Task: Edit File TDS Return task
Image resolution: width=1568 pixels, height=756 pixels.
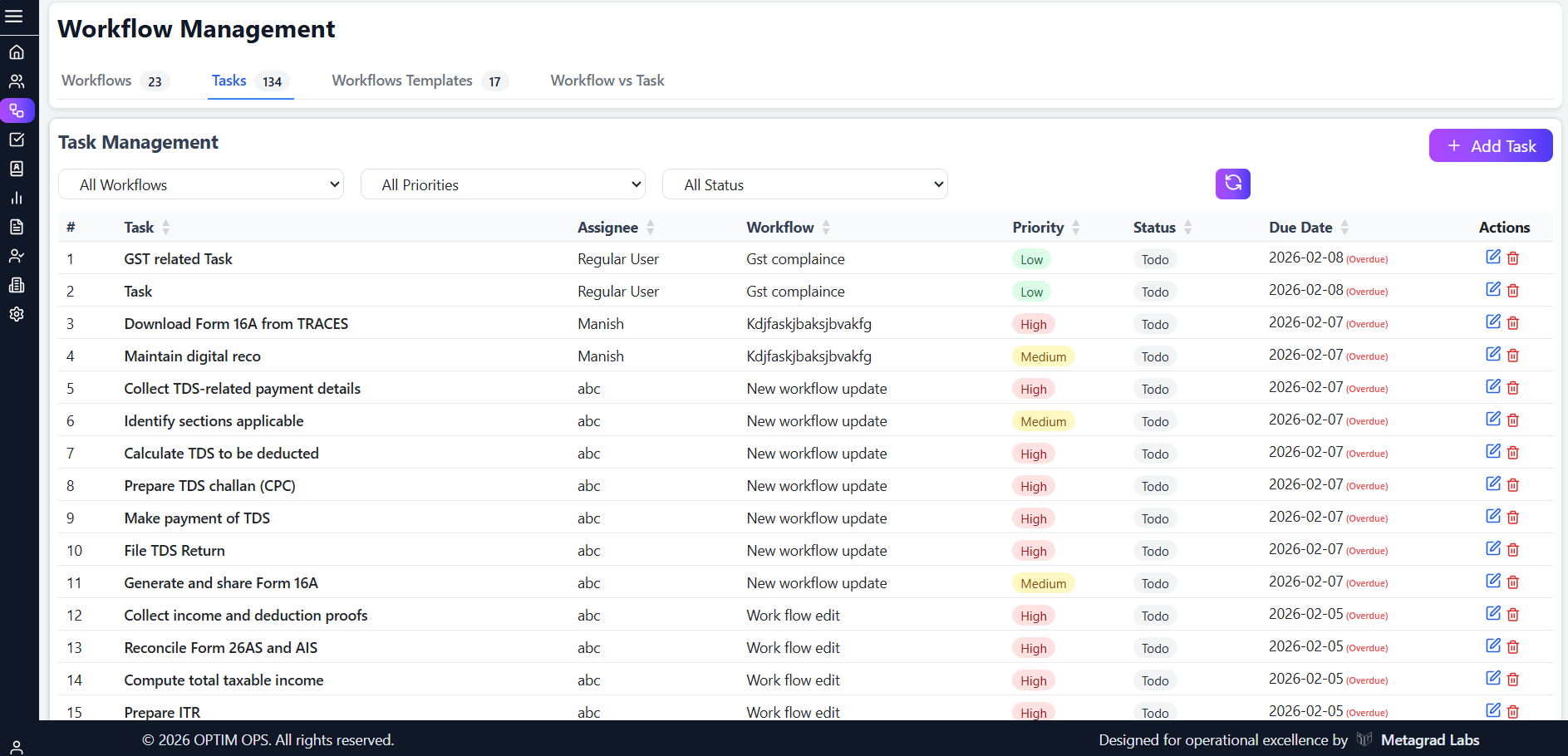Action: [x=1492, y=548]
